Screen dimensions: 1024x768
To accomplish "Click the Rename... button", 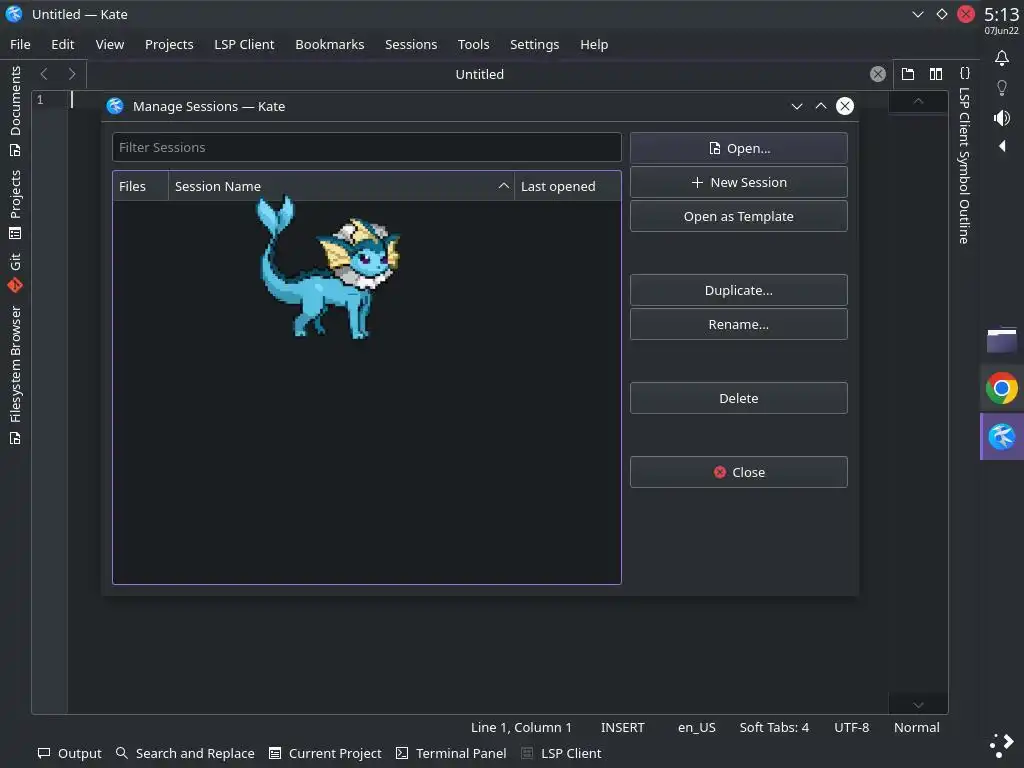I will [x=739, y=324].
